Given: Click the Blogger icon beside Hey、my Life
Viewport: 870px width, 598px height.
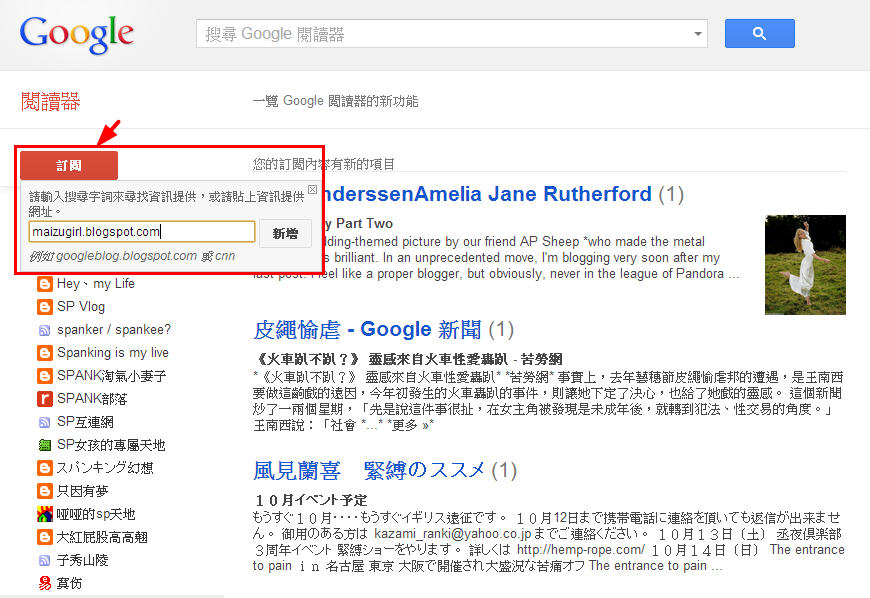Looking at the screenshot, I should (44, 284).
